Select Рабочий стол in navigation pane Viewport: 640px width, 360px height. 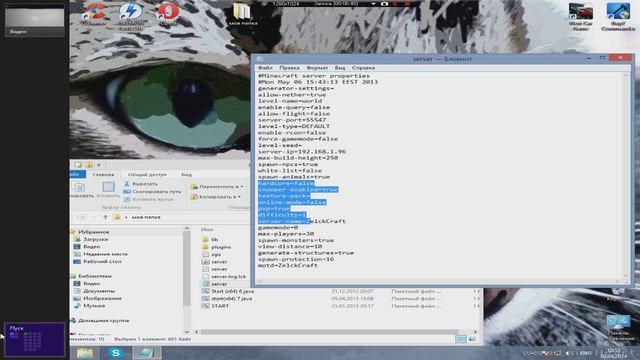click(x=102, y=261)
